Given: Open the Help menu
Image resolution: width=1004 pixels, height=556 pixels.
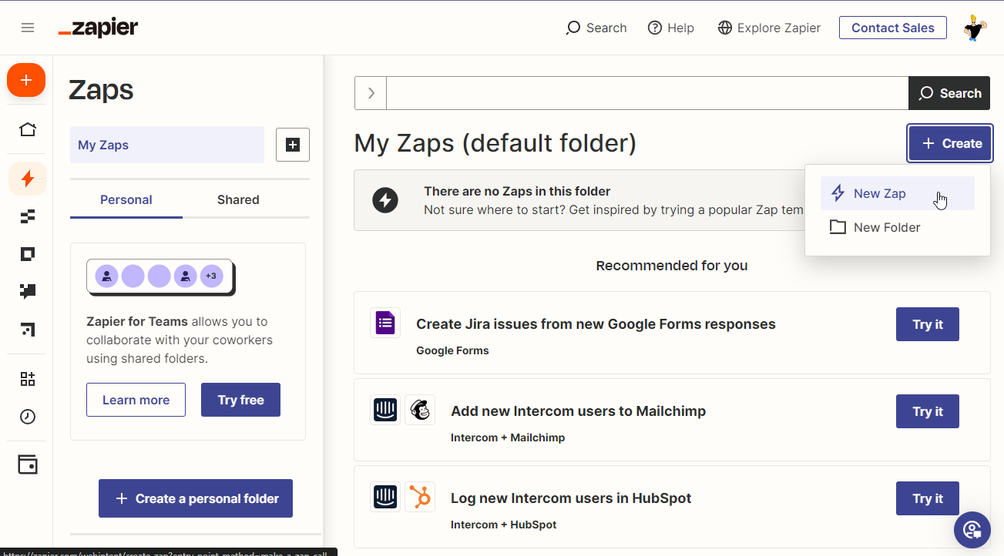Looking at the screenshot, I should [x=671, y=28].
